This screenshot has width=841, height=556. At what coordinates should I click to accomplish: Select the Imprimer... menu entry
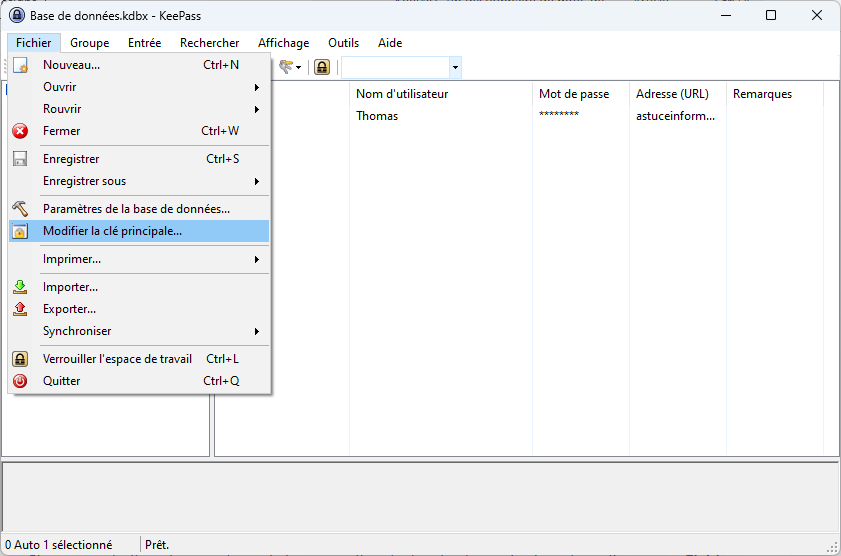pyautogui.click(x=139, y=259)
